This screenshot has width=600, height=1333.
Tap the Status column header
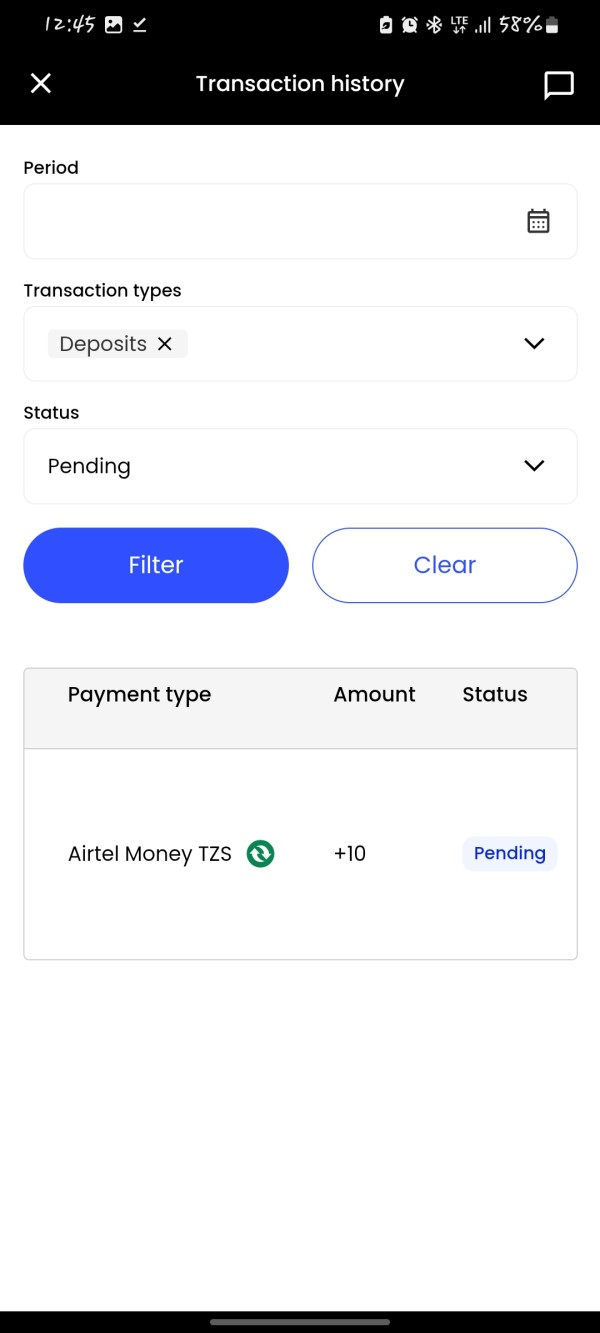coord(494,695)
